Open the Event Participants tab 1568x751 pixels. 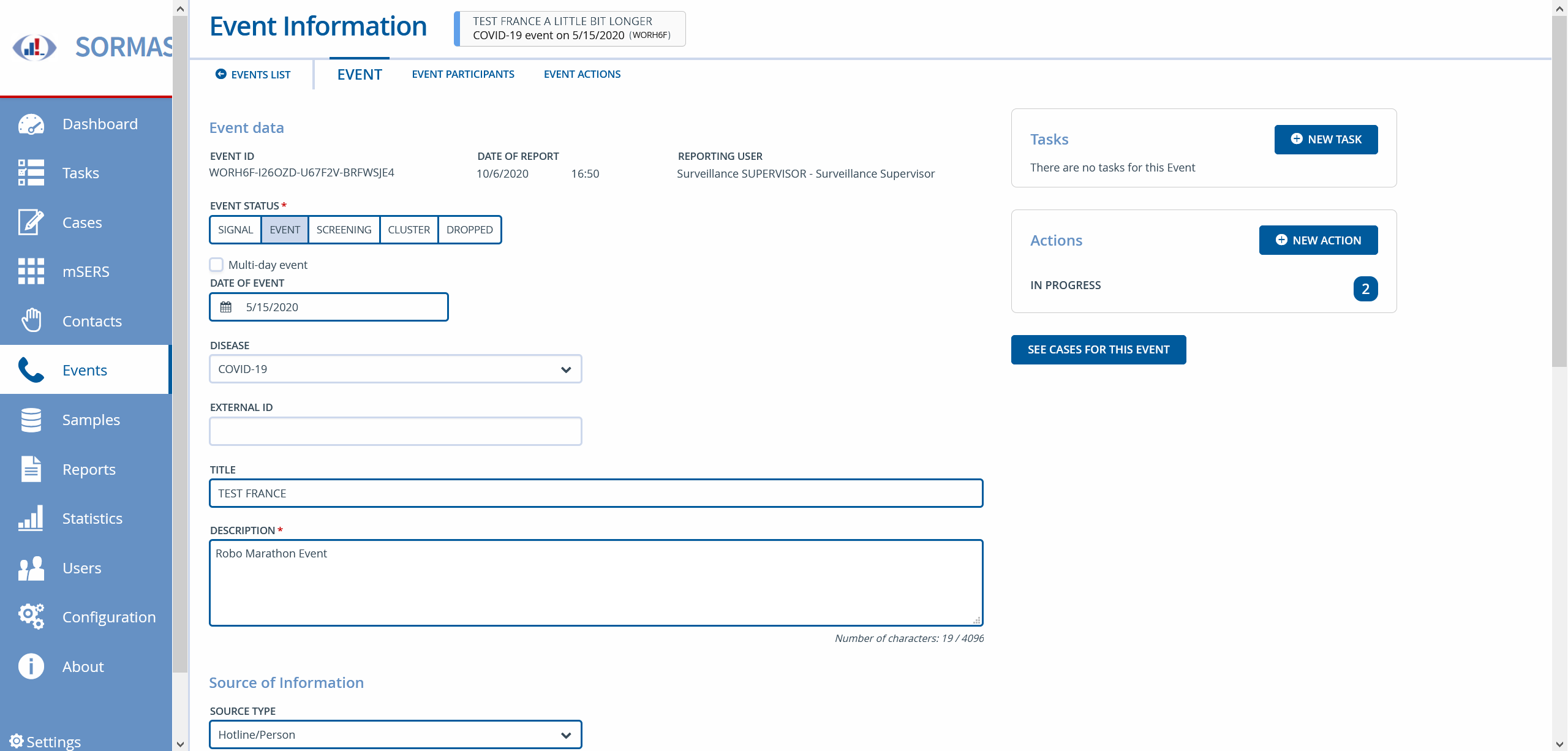tap(463, 74)
